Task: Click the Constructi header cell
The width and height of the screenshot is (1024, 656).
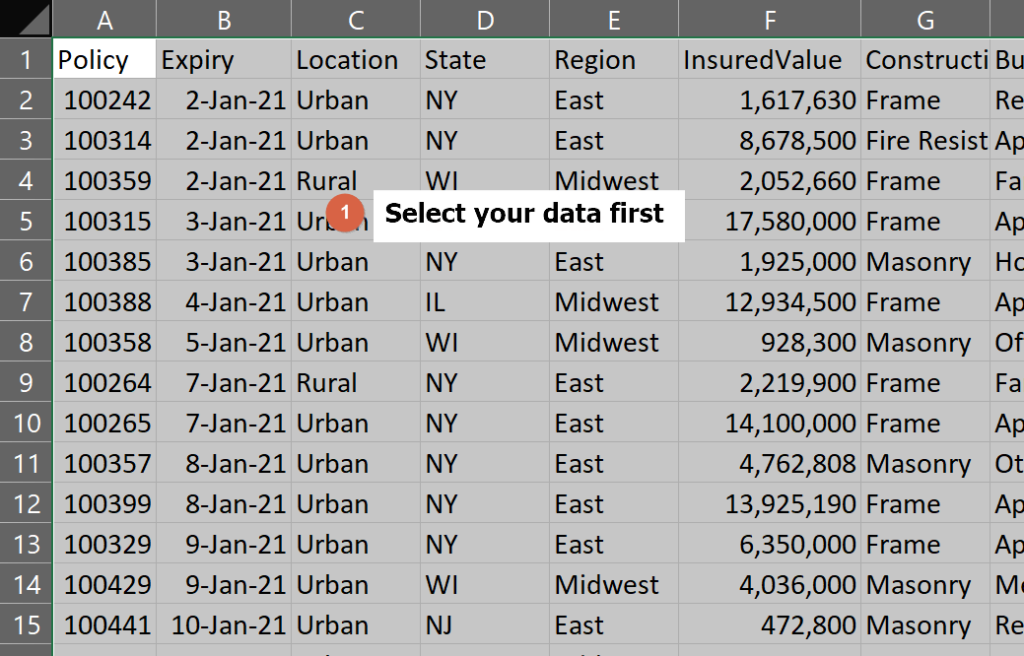Action: click(925, 59)
